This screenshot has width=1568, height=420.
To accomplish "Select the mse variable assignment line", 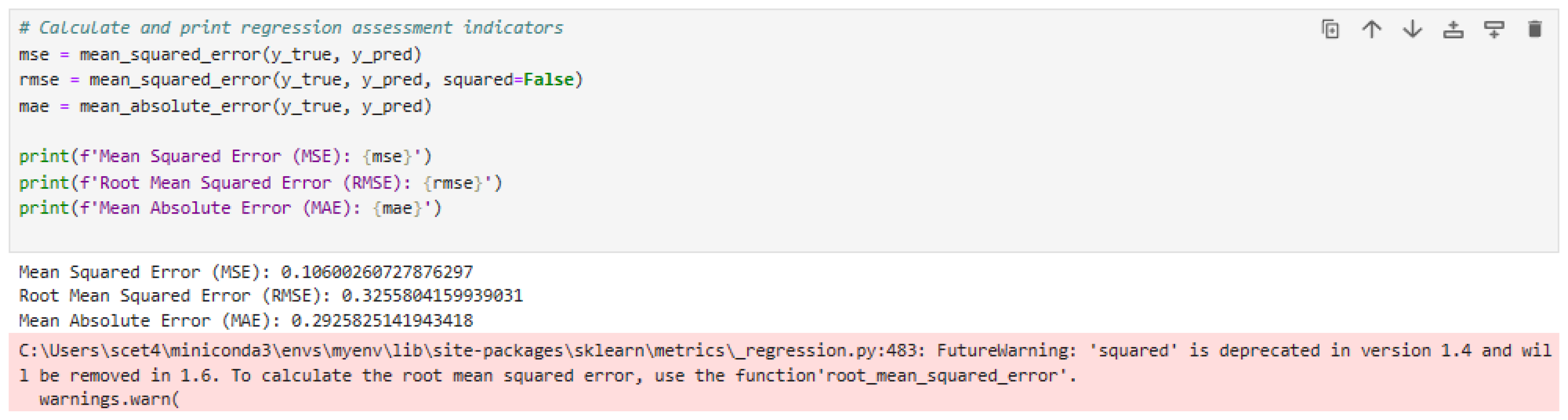I will [x=219, y=54].
